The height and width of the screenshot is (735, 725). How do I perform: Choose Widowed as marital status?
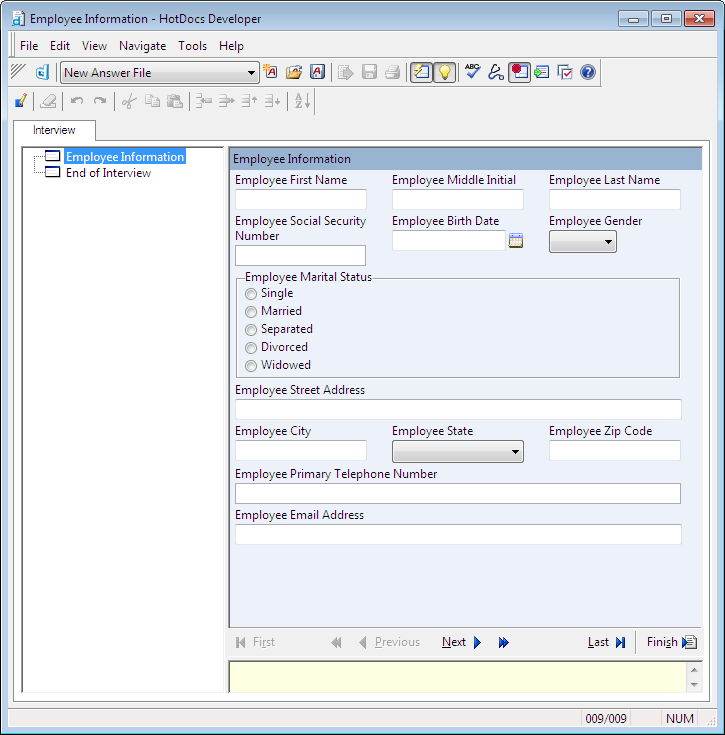click(x=251, y=366)
